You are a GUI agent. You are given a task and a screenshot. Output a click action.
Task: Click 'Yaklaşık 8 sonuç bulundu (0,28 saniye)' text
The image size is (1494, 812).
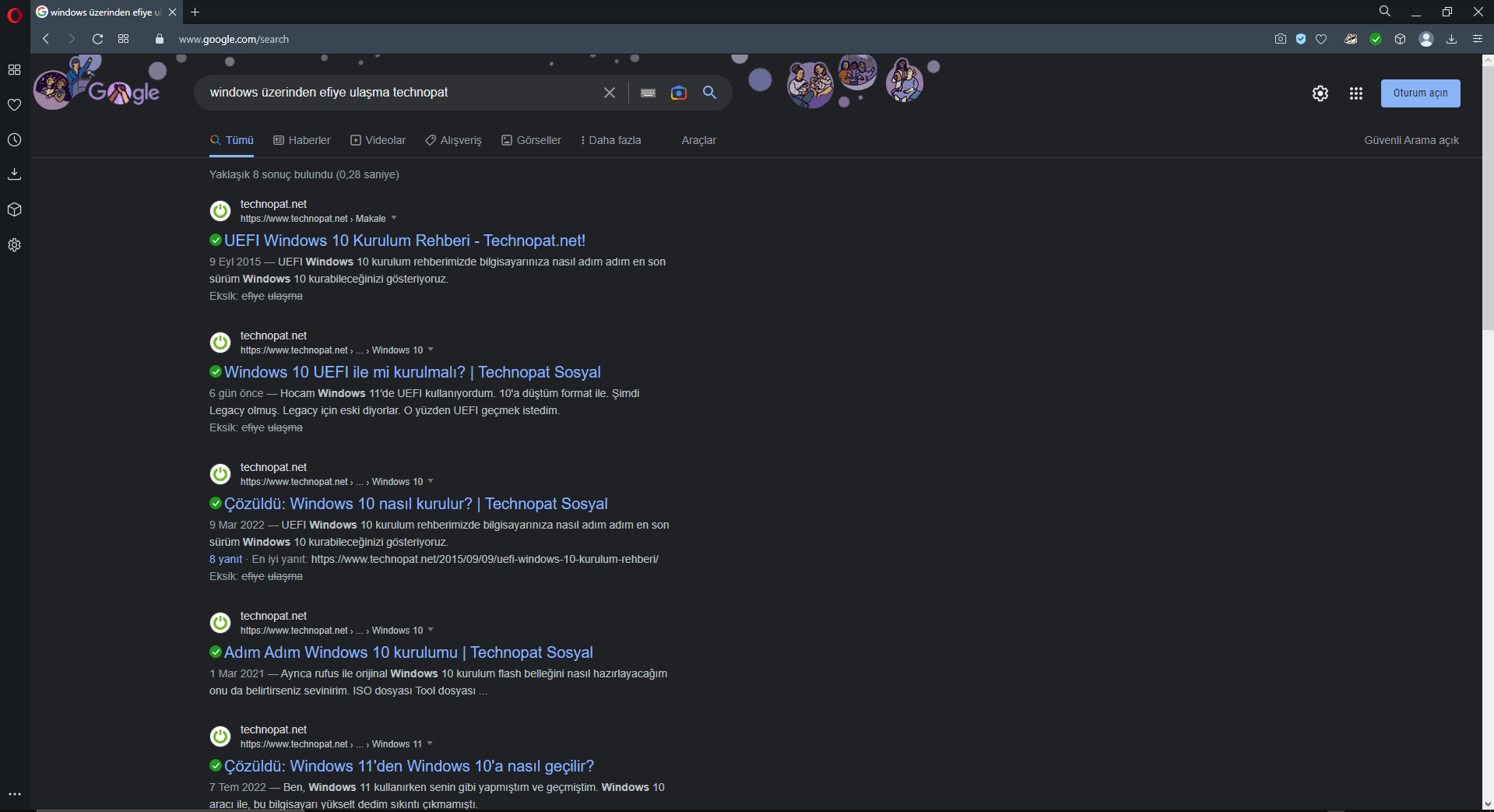click(x=304, y=174)
